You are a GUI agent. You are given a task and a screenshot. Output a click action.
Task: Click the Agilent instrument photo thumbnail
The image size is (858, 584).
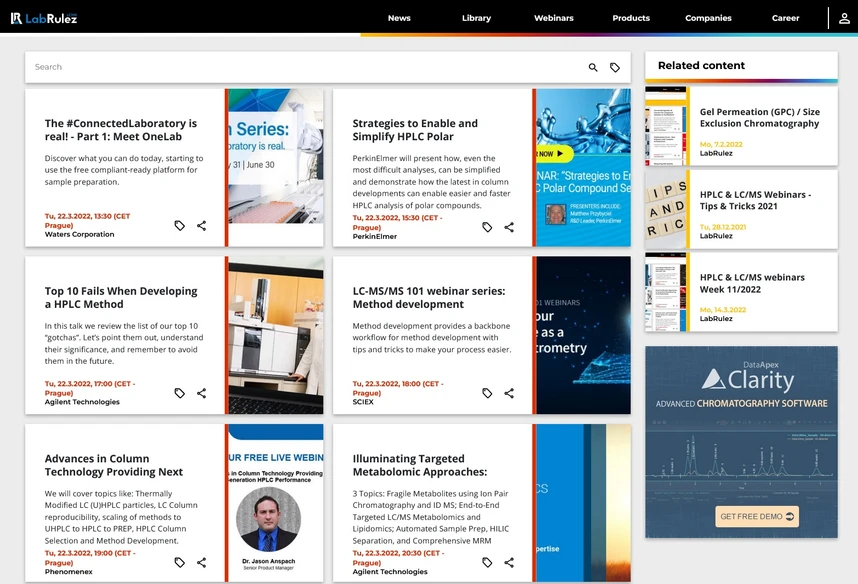[x=276, y=335]
